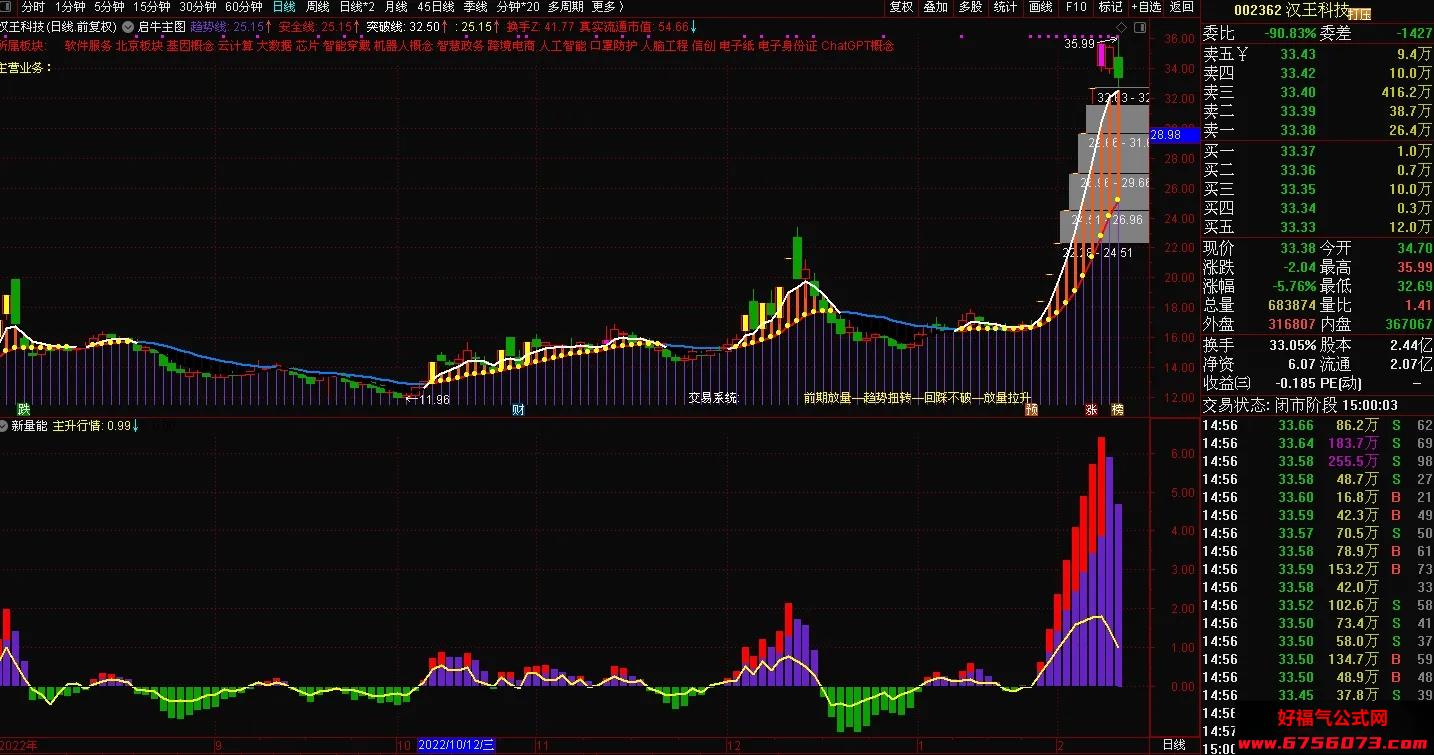Click the 财 marker icon on chart bottom

click(518, 410)
